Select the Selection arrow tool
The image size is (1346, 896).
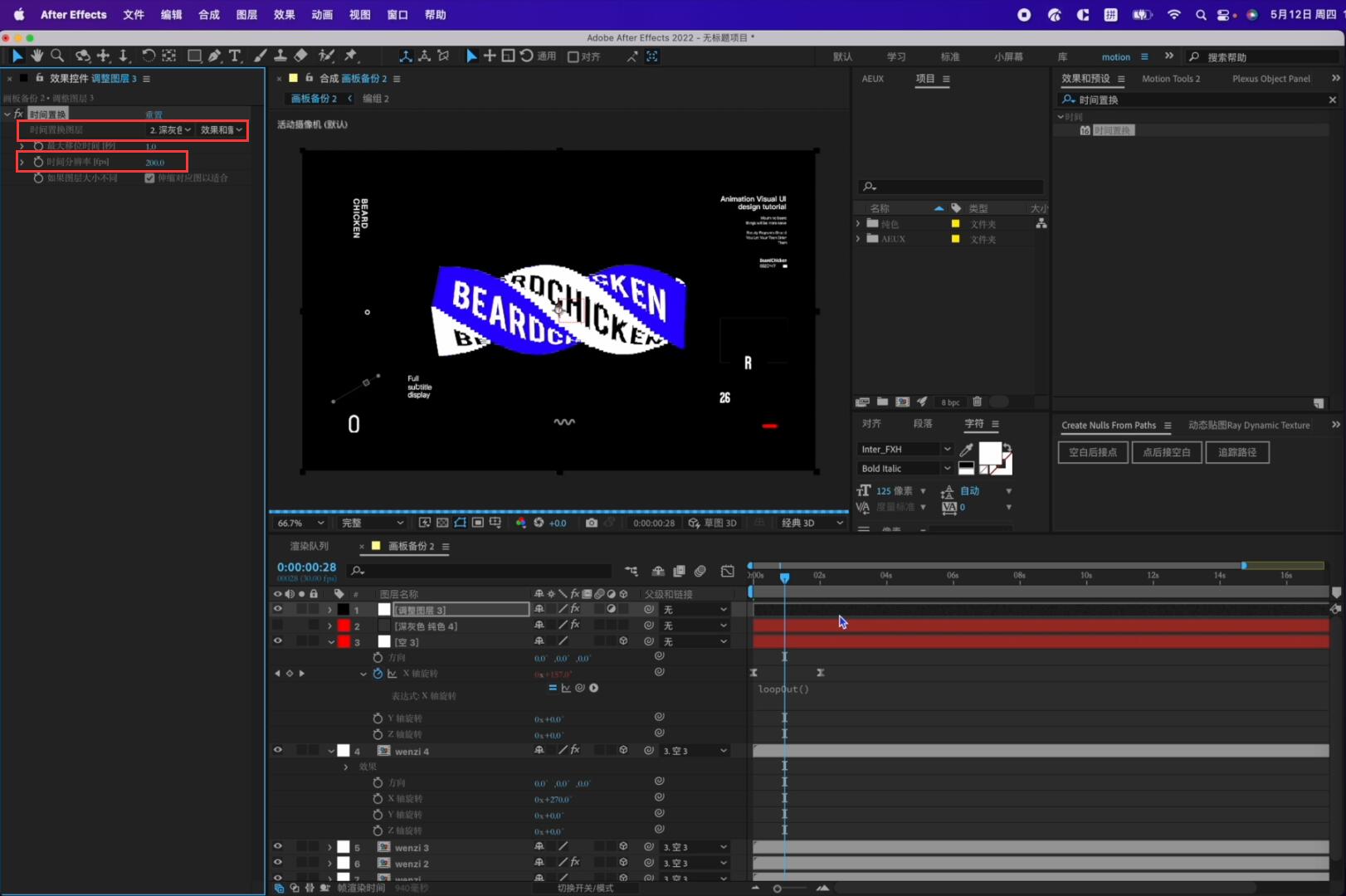17,56
